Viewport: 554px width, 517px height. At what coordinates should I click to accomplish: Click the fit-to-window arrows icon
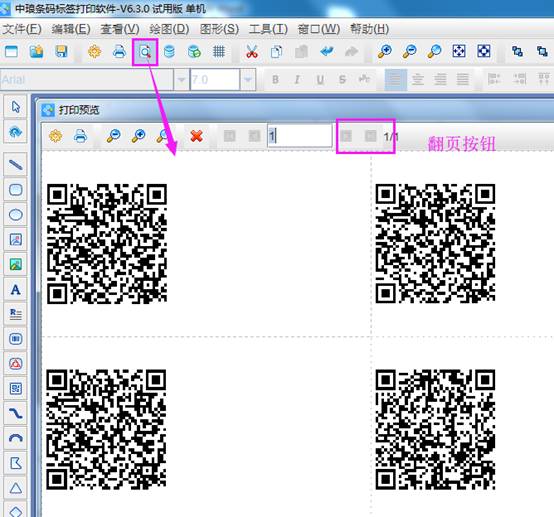(459, 52)
